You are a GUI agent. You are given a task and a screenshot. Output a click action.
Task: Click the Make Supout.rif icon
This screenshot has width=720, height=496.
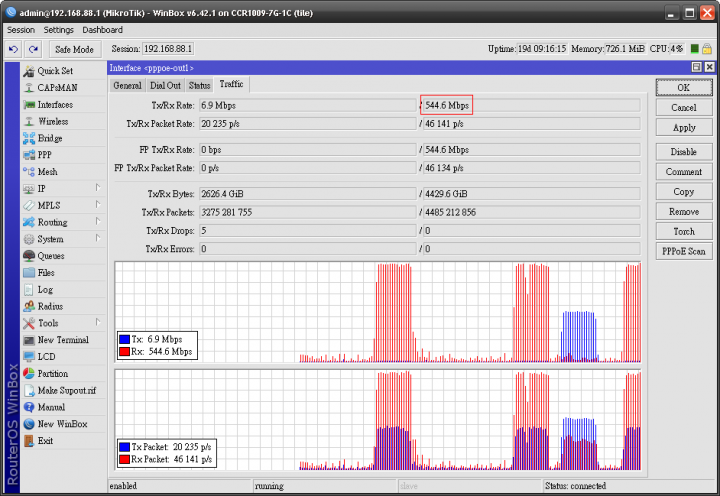pyautogui.click(x=29, y=390)
